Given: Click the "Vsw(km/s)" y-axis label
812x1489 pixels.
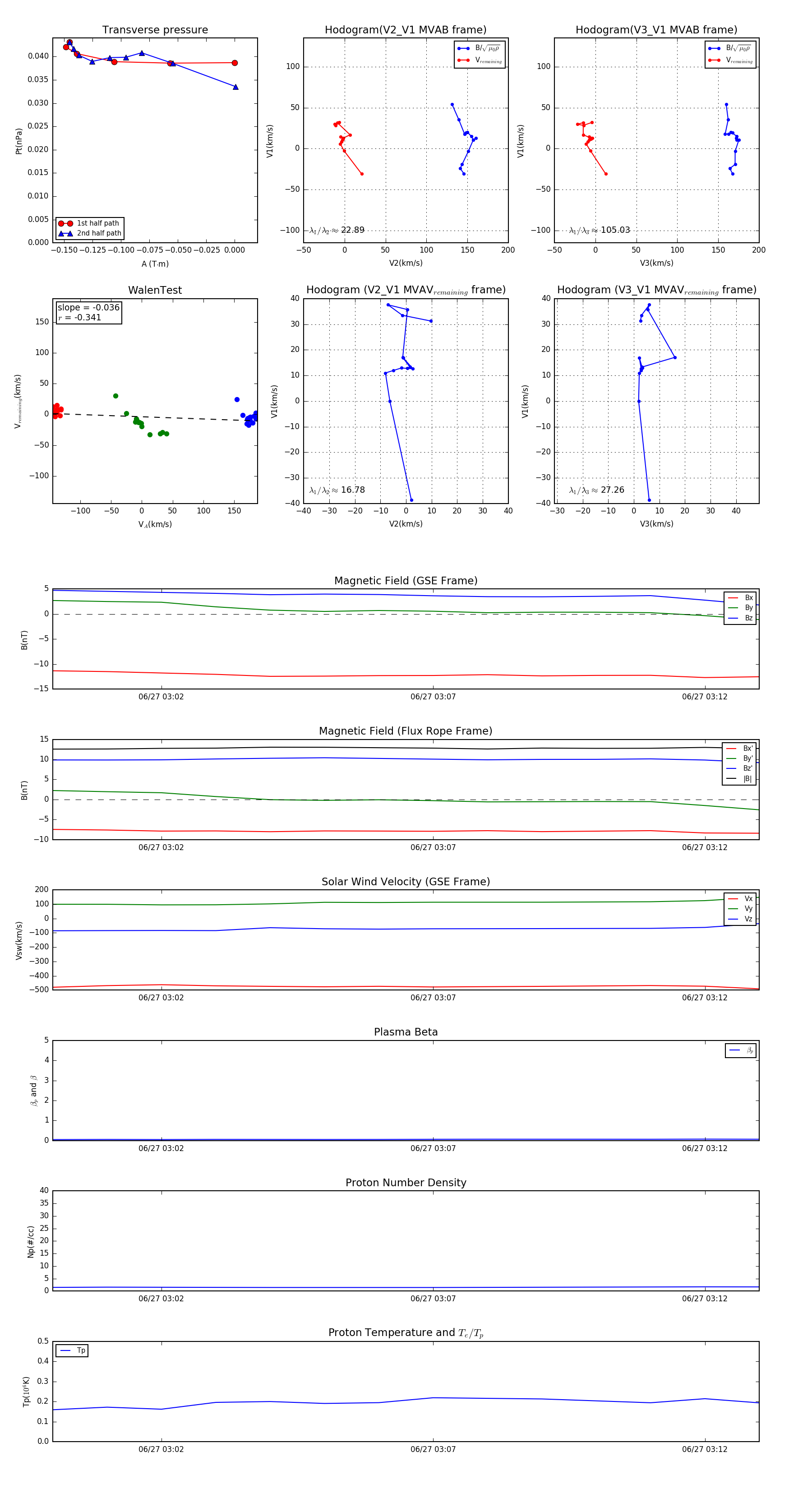Looking at the screenshot, I should coord(18,940).
